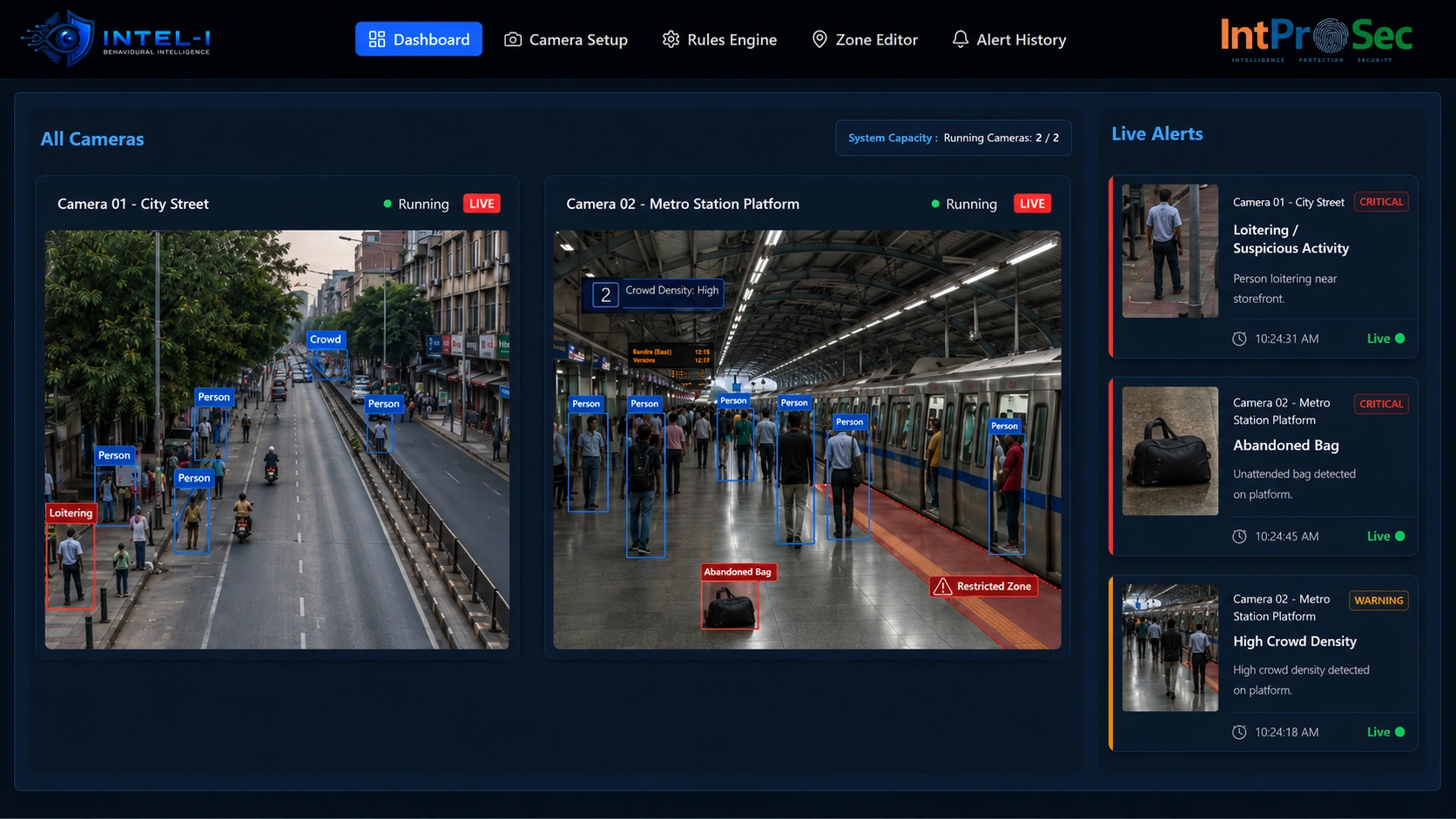Click "High crowd density detected on platform." description
This screenshot has width=1456, height=819.
1302,680
